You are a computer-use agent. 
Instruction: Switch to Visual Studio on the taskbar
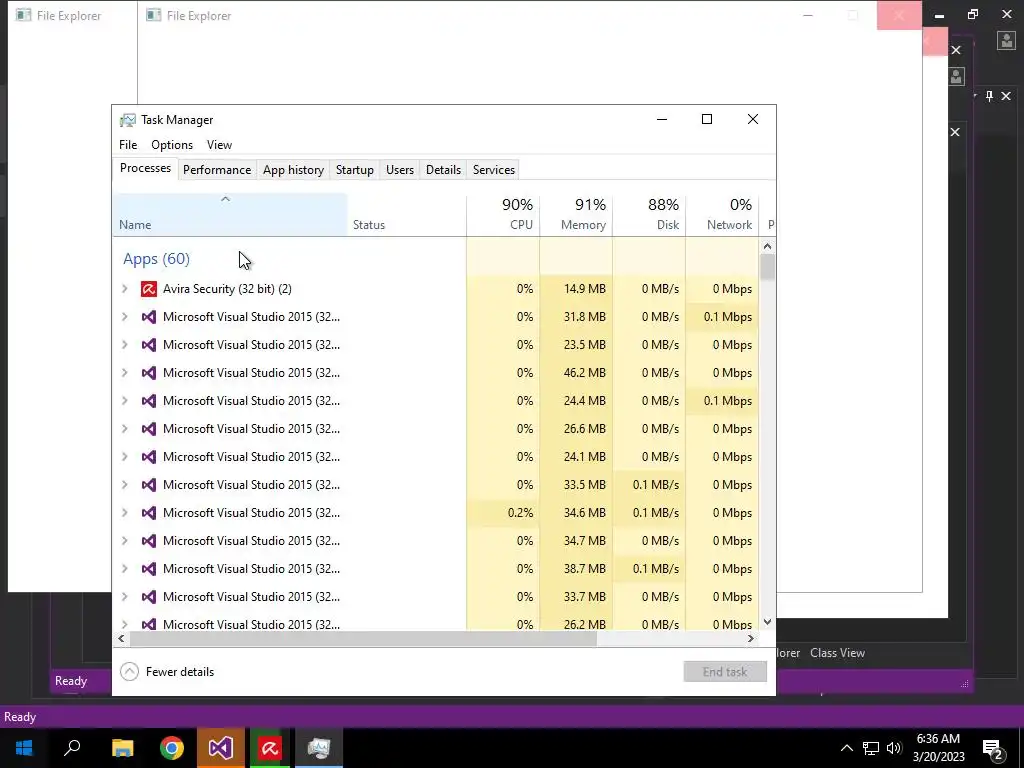coord(221,748)
